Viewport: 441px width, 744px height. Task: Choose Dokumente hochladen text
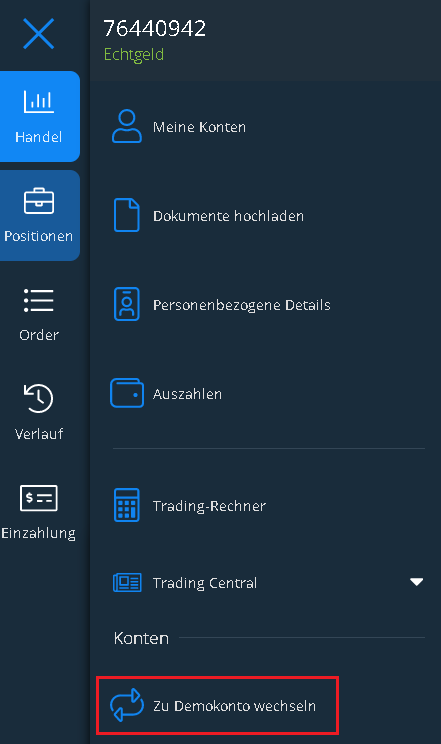point(228,216)
